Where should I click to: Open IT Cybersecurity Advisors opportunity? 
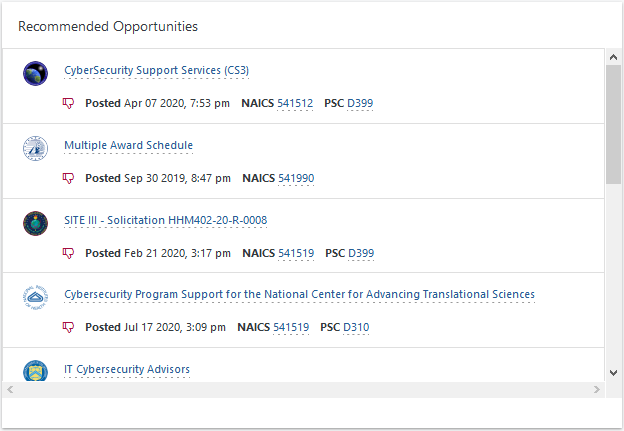127,370
